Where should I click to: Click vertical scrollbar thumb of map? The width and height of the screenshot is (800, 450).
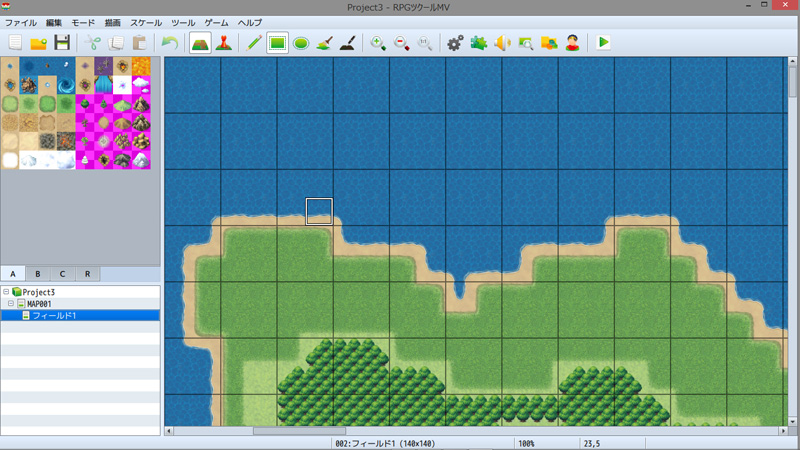(x=792, y=81)
